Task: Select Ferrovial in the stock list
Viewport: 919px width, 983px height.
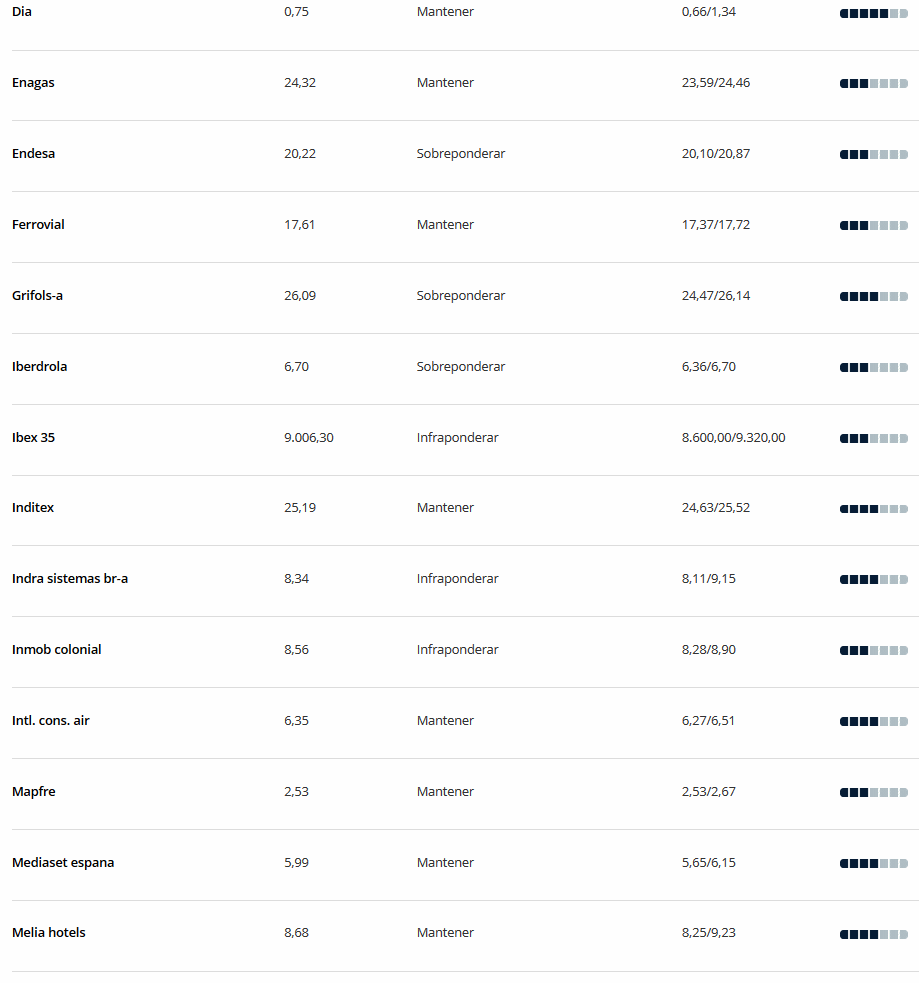Action: click(38, 224)
